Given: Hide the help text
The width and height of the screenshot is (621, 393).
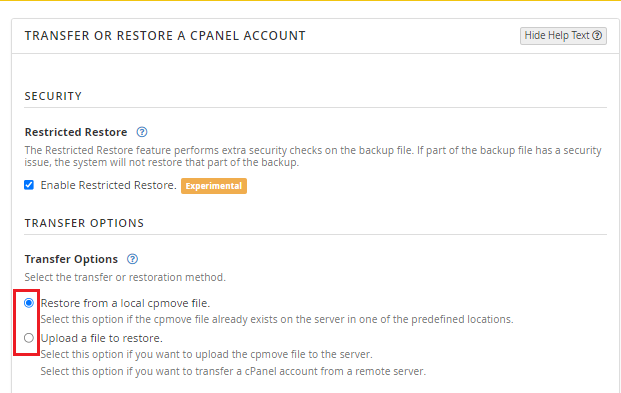Looking at the screenshot, I should [563, 36].
